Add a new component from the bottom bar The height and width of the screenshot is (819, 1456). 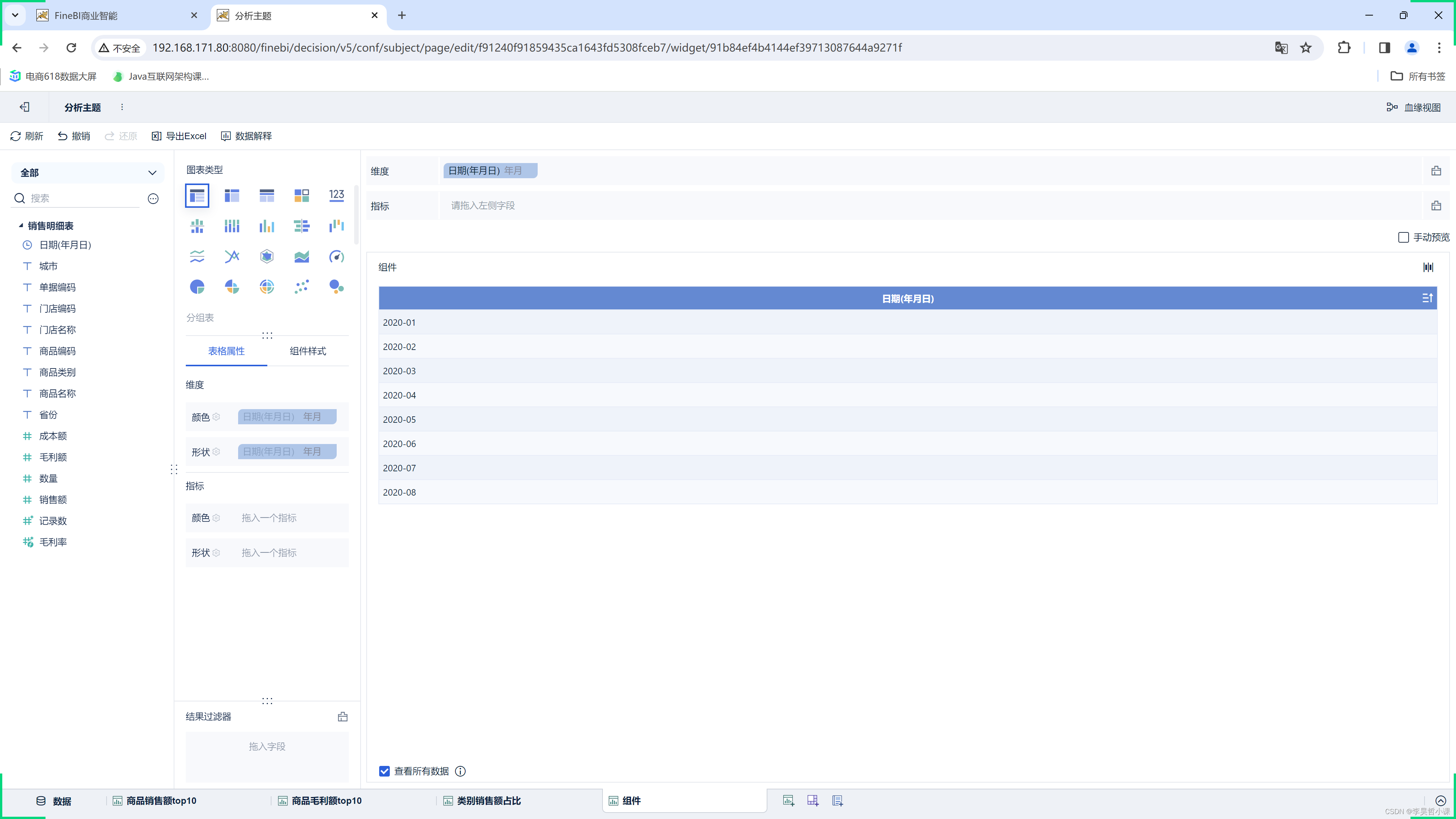coord(788,800)
